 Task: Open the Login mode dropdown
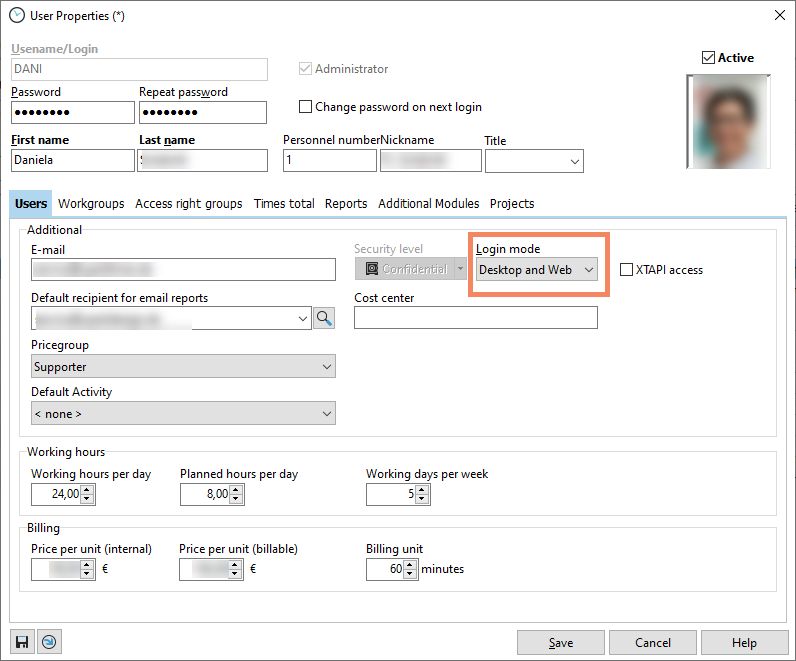pos(537,269)
